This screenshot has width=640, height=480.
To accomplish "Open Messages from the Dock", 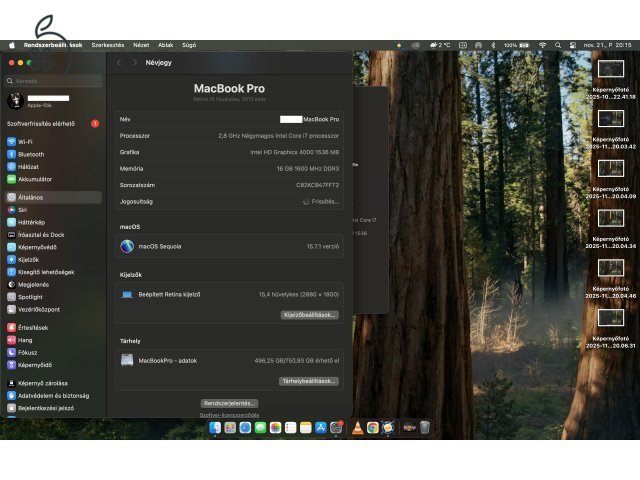I will pos(260,427).
